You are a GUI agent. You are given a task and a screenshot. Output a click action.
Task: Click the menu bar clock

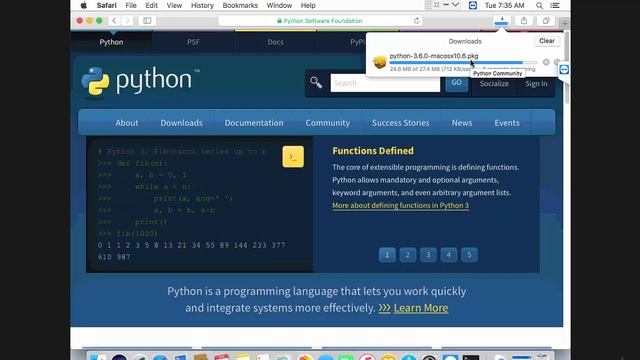pyautogui.click(x=504, y=5)
